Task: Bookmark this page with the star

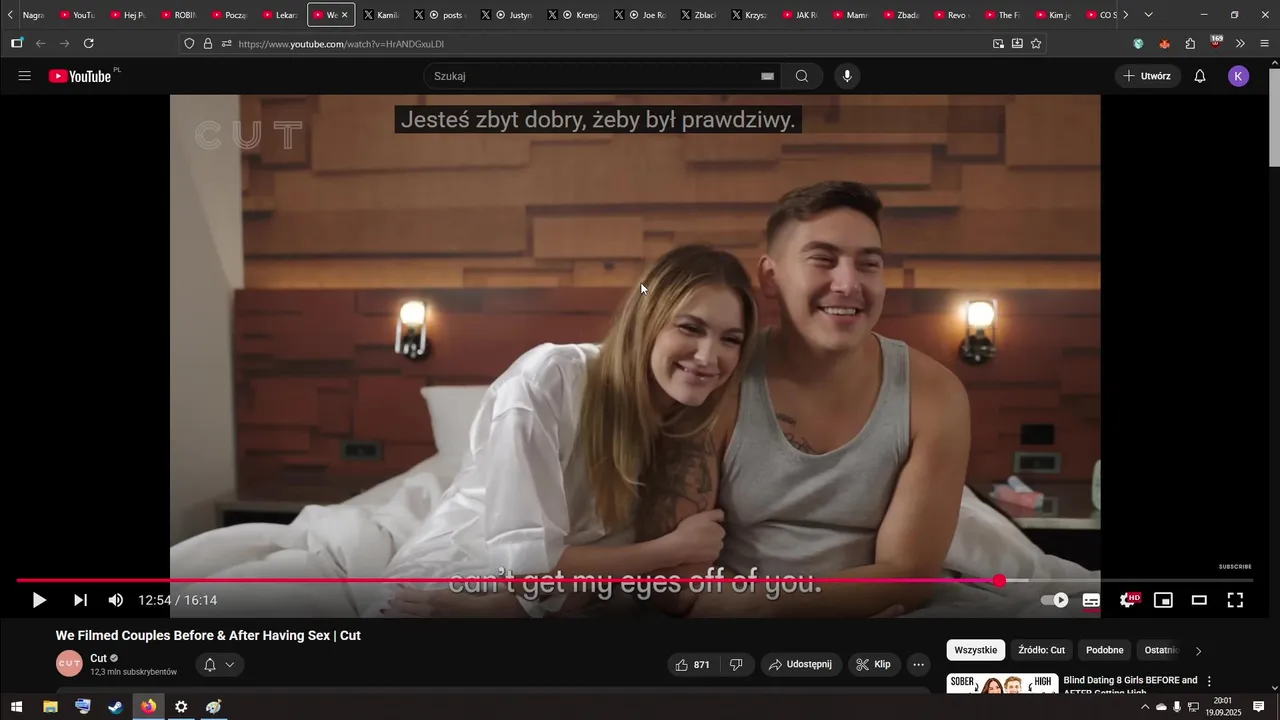Action: click(1036, 43)
